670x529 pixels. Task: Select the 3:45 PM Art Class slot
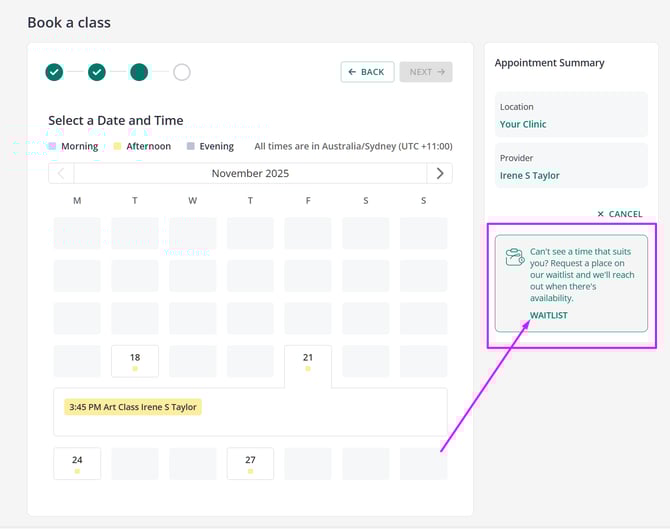(x=133, y=407)
